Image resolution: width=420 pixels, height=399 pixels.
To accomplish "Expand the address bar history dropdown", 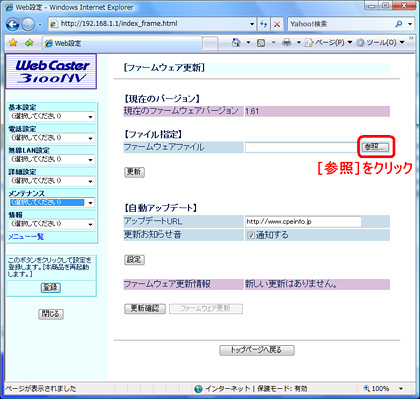I will click(252, 24).
